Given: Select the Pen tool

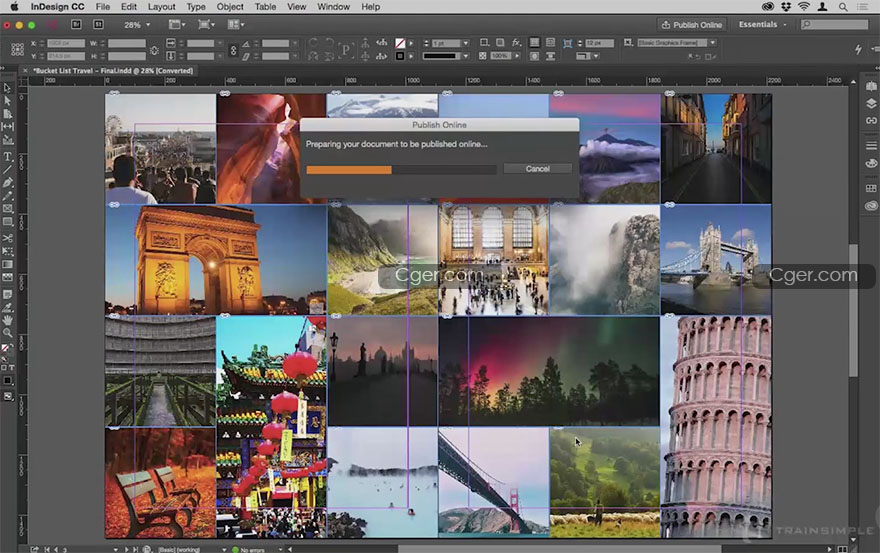Looking at the screenshot, I should [7, 182].
